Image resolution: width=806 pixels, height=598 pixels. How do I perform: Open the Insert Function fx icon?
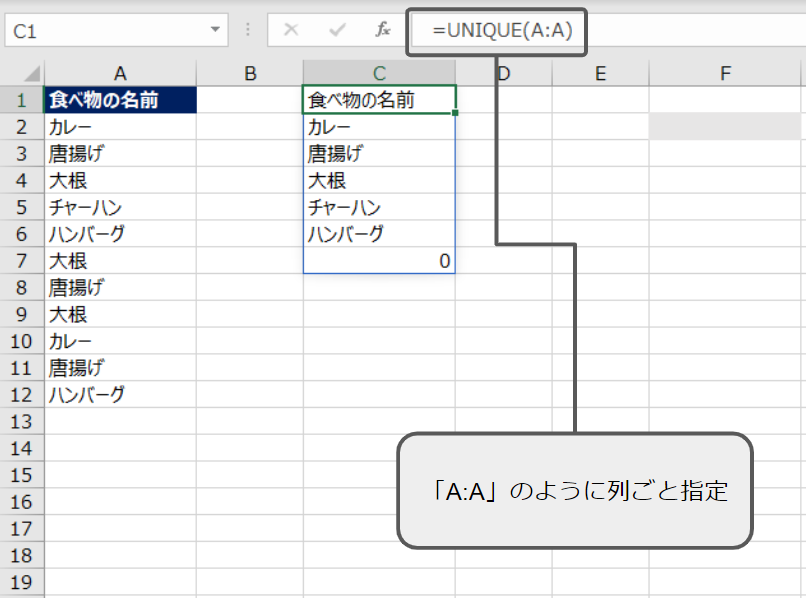383,30
